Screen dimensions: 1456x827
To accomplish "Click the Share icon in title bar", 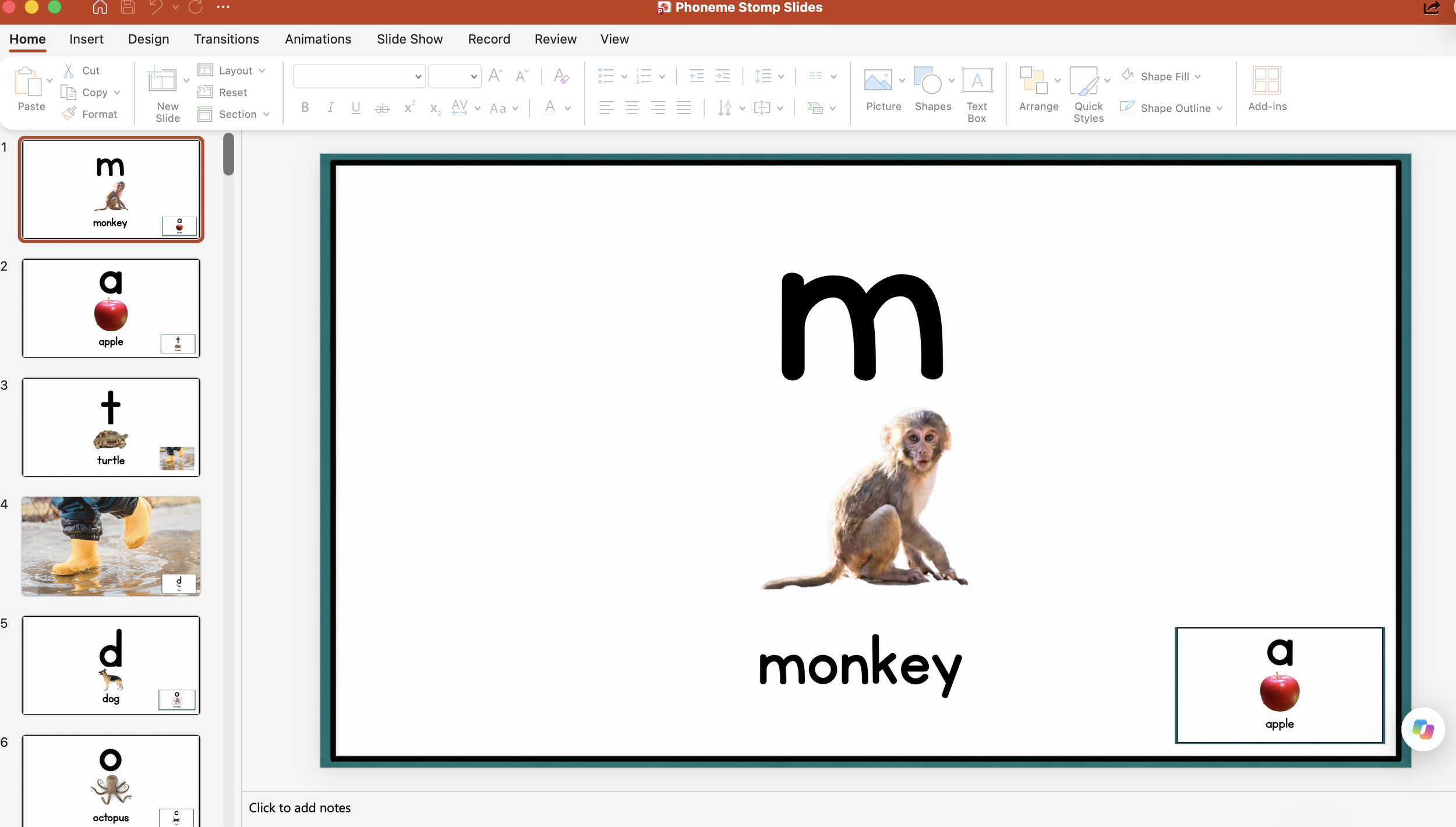I will pyautogui.click(x=1431, y=8).
